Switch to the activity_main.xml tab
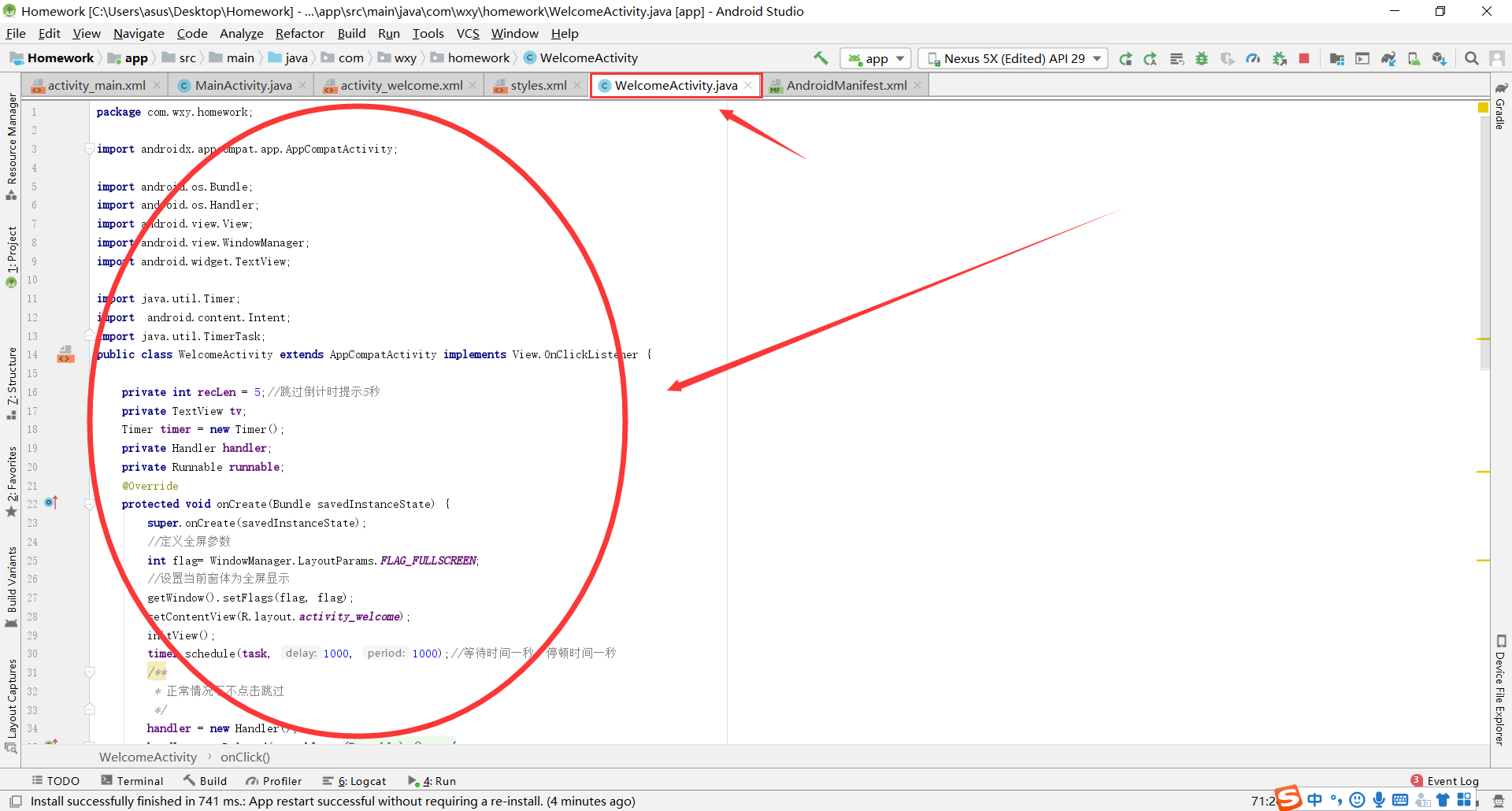Image resolution: width=1512 pixels, height=811 pixels. (x=96, y=85)
